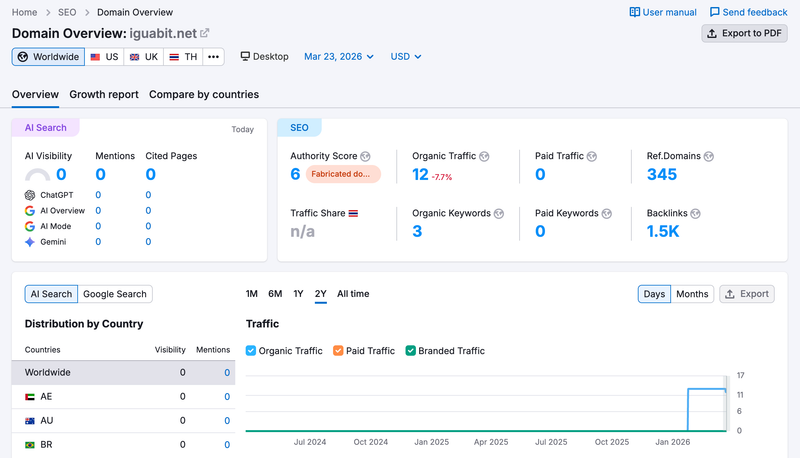Open the Mar 23, 2026 date dropdown

(339, 57)
